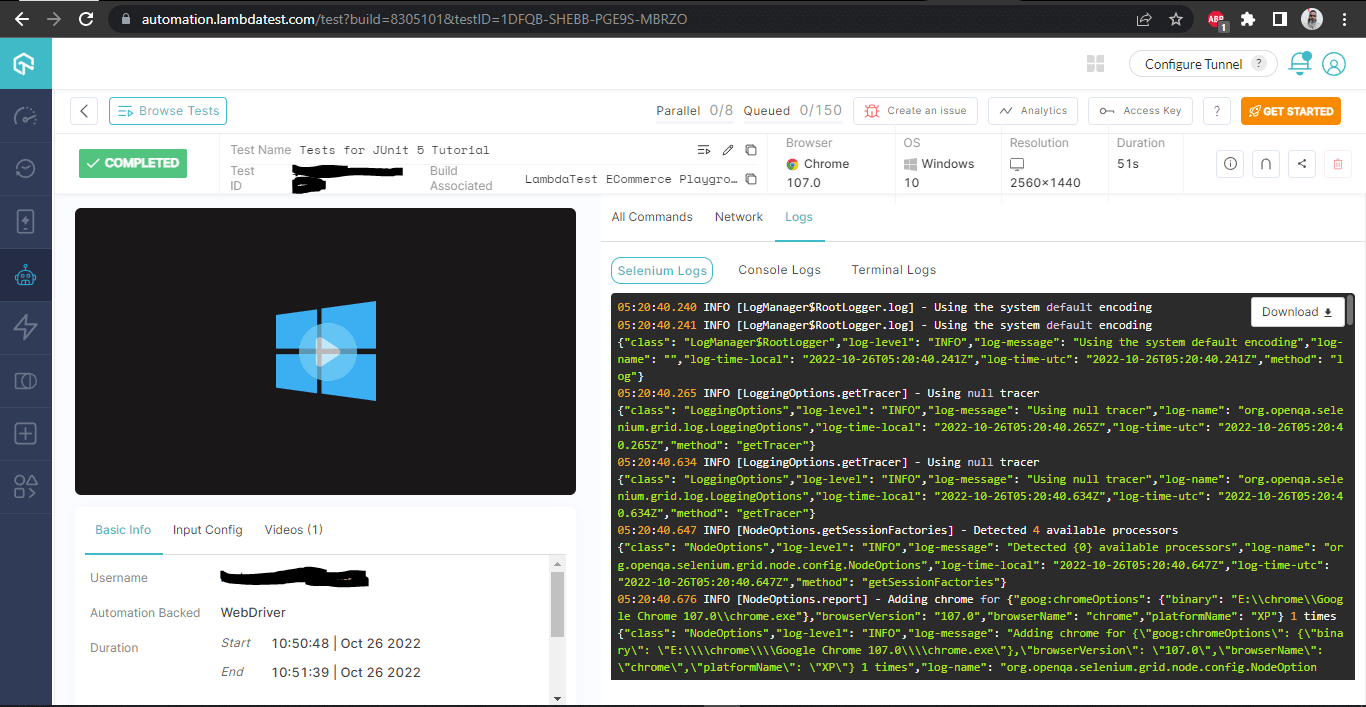Edit the test name using the pencil icon
Viewport: 1366px width, 707px height.
pyautogui.click(x=727, y=149)
